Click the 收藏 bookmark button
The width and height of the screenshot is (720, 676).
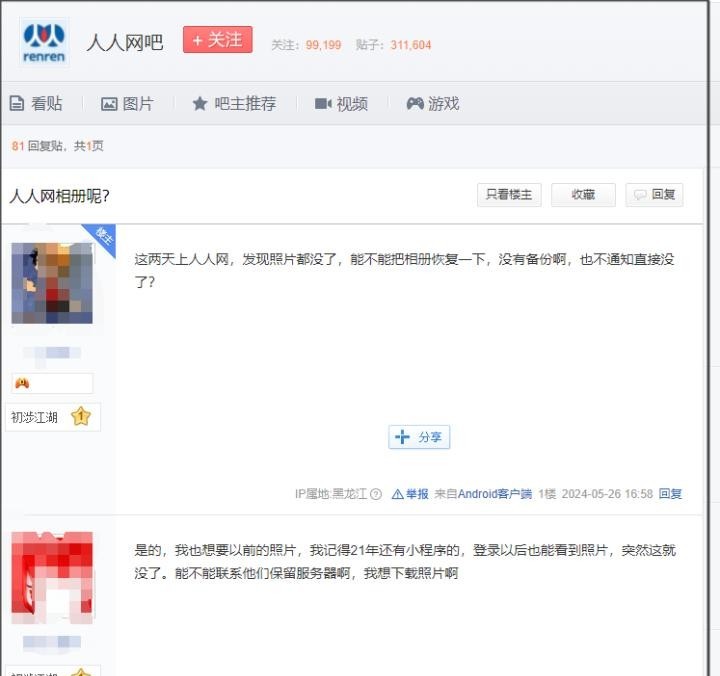tap(583, 195)
